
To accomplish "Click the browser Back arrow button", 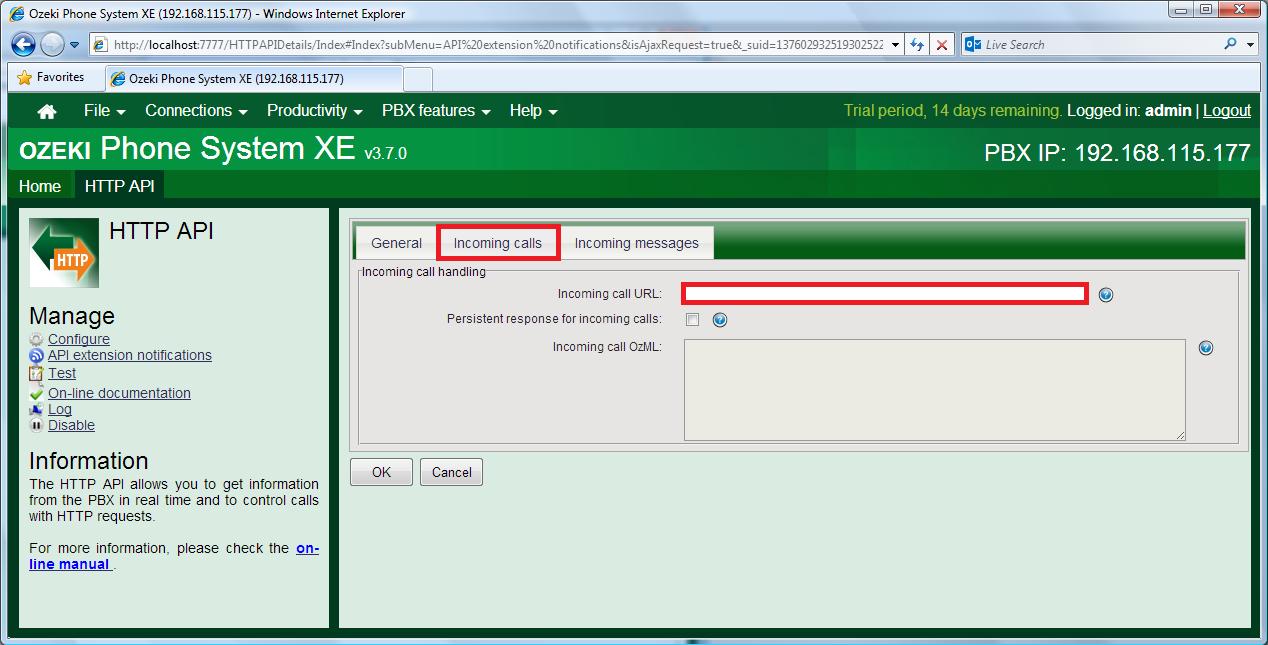I will coord(23,44).
